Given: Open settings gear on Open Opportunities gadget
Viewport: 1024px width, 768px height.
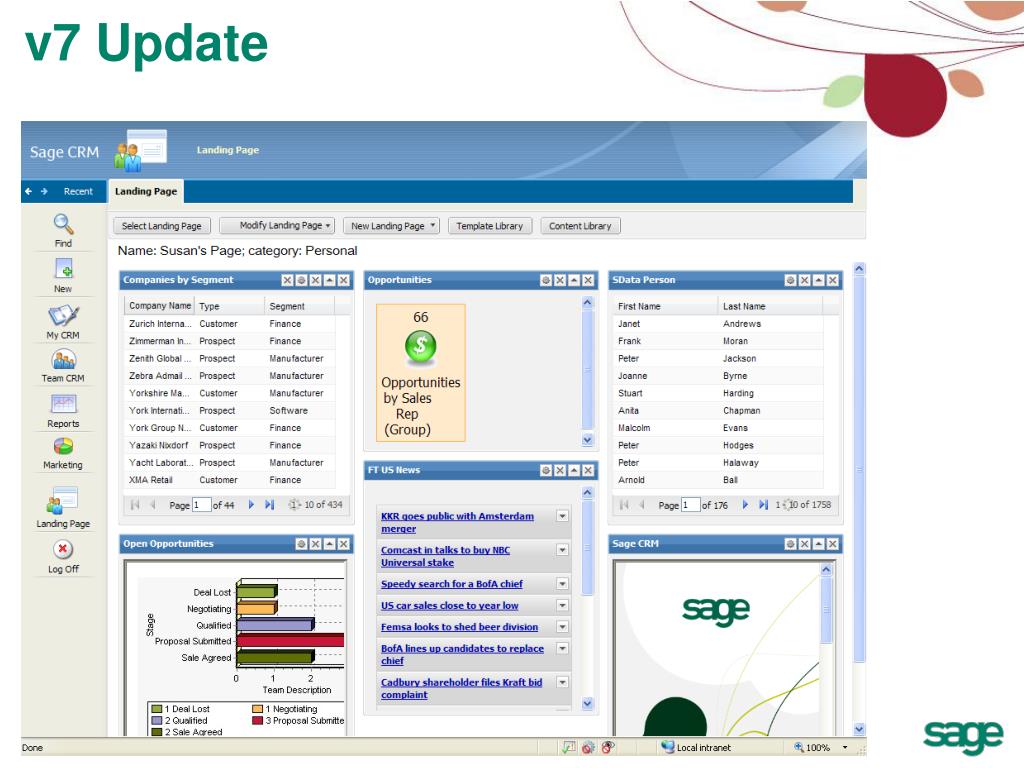Looking at the screenshot, I should [x=301, y=544].
